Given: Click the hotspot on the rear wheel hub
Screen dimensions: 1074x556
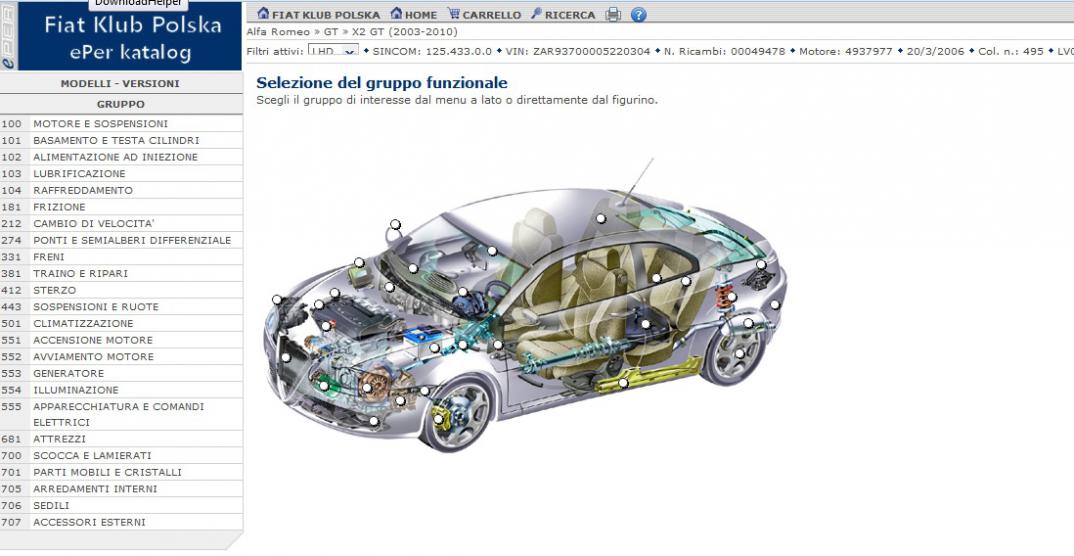Looking at the screenshot, I should pos(739,354).
